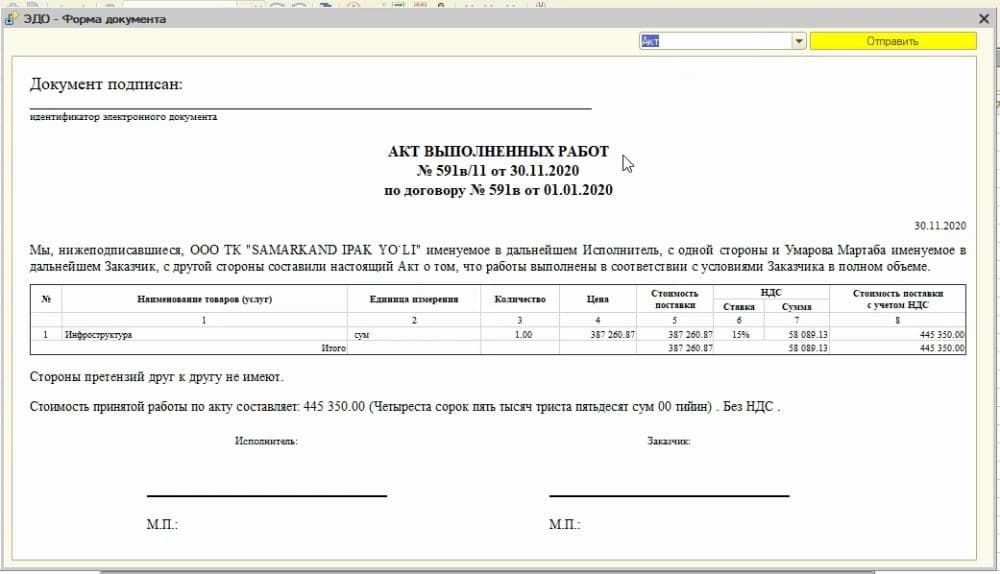The height and width of the screenshot is (574, 1000).
Task: Click 'Стороны претензий друг к другу не имеют.'
Action: pyautogui.click(x=156, y=377)
